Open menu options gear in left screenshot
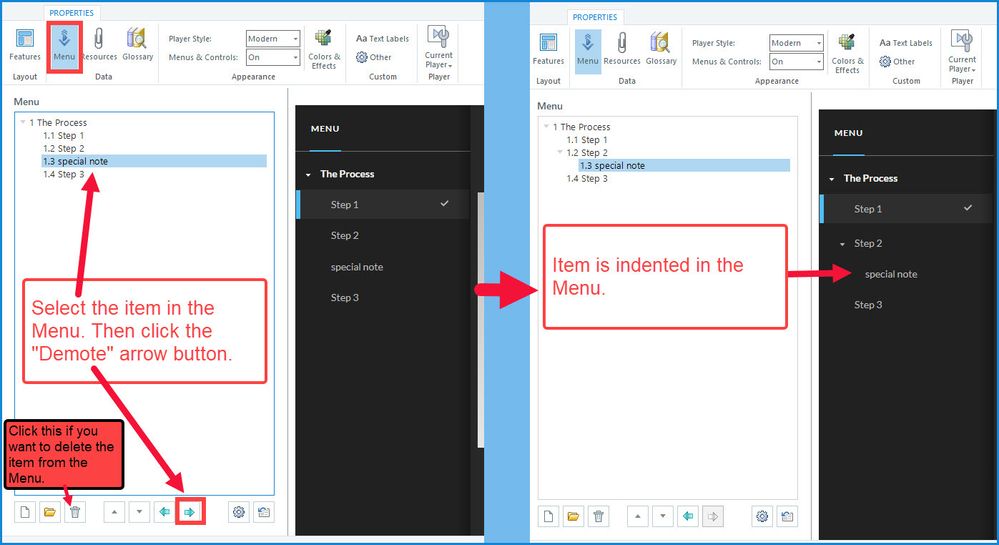The width and height of the screenshot is (999, 545). click(x=239, y=512)
